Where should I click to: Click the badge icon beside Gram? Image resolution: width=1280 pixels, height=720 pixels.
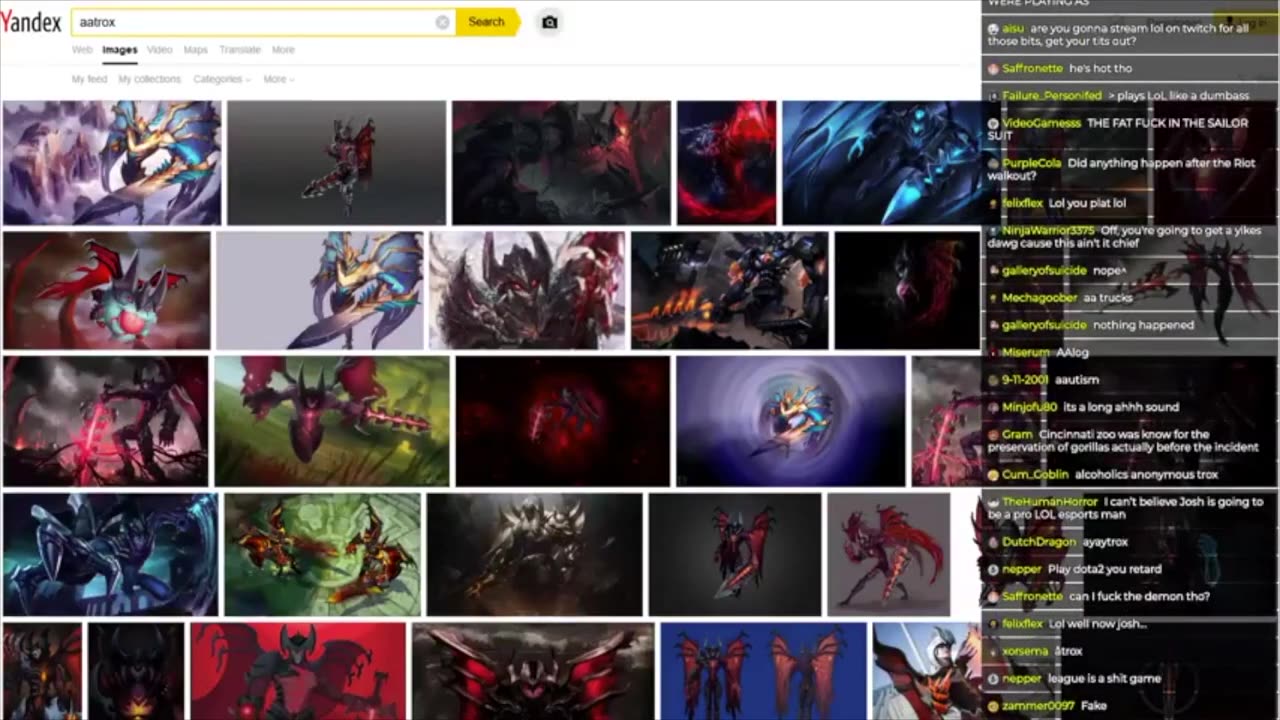point(993,435)
